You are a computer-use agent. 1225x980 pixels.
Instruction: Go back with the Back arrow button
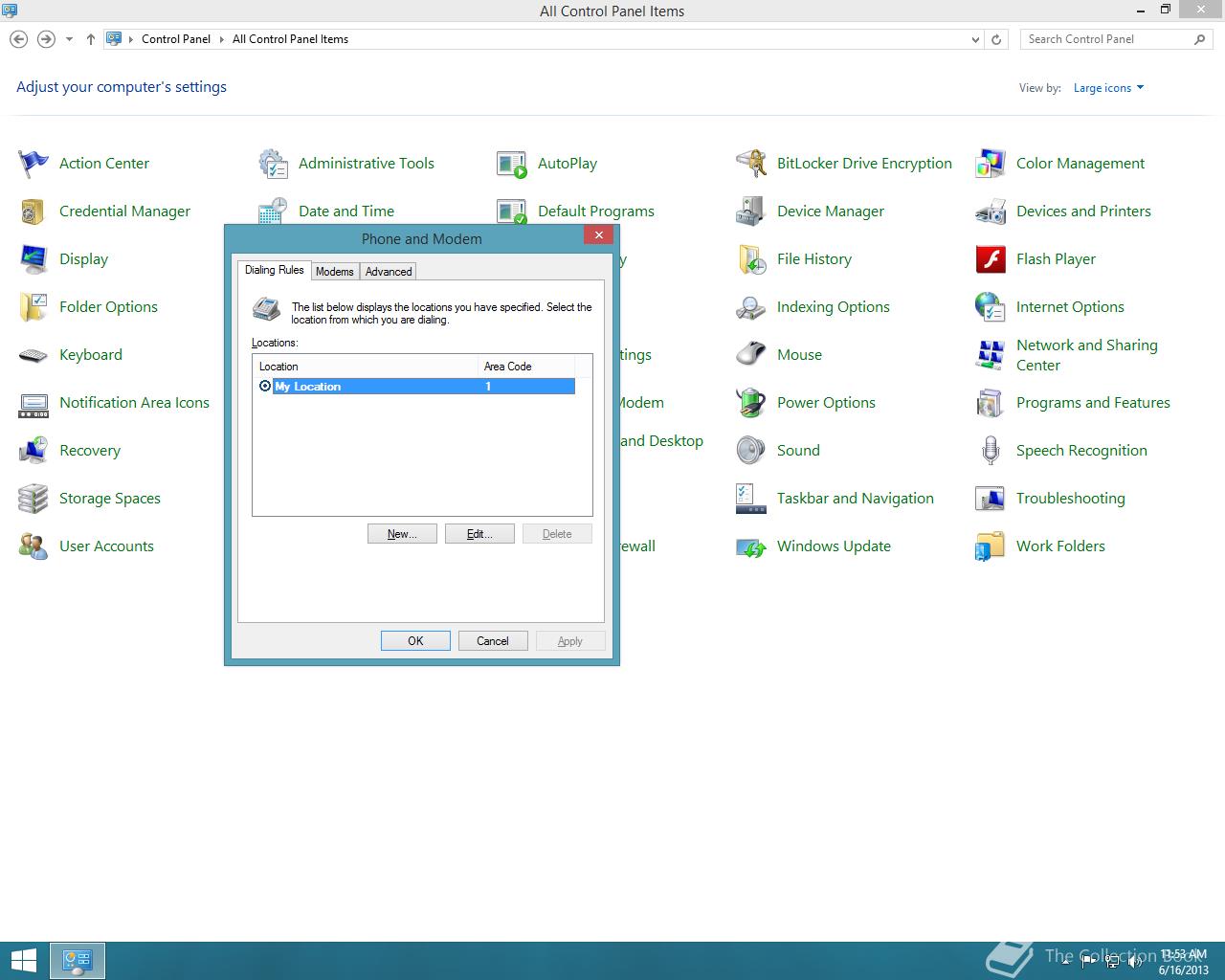[18, 39]
